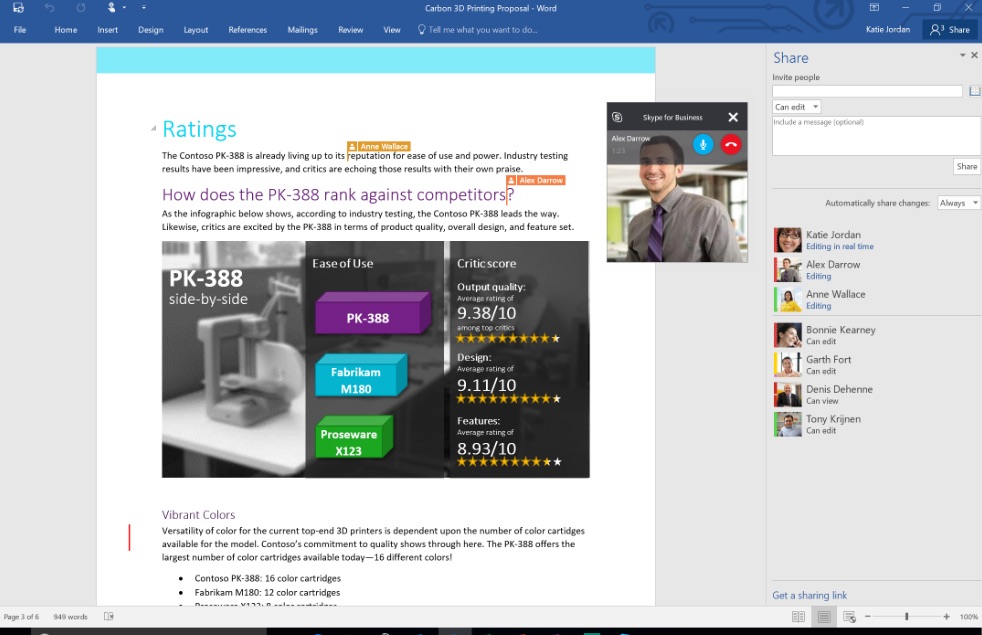Select Alex Darrow in the shared list

pos(876,270)
